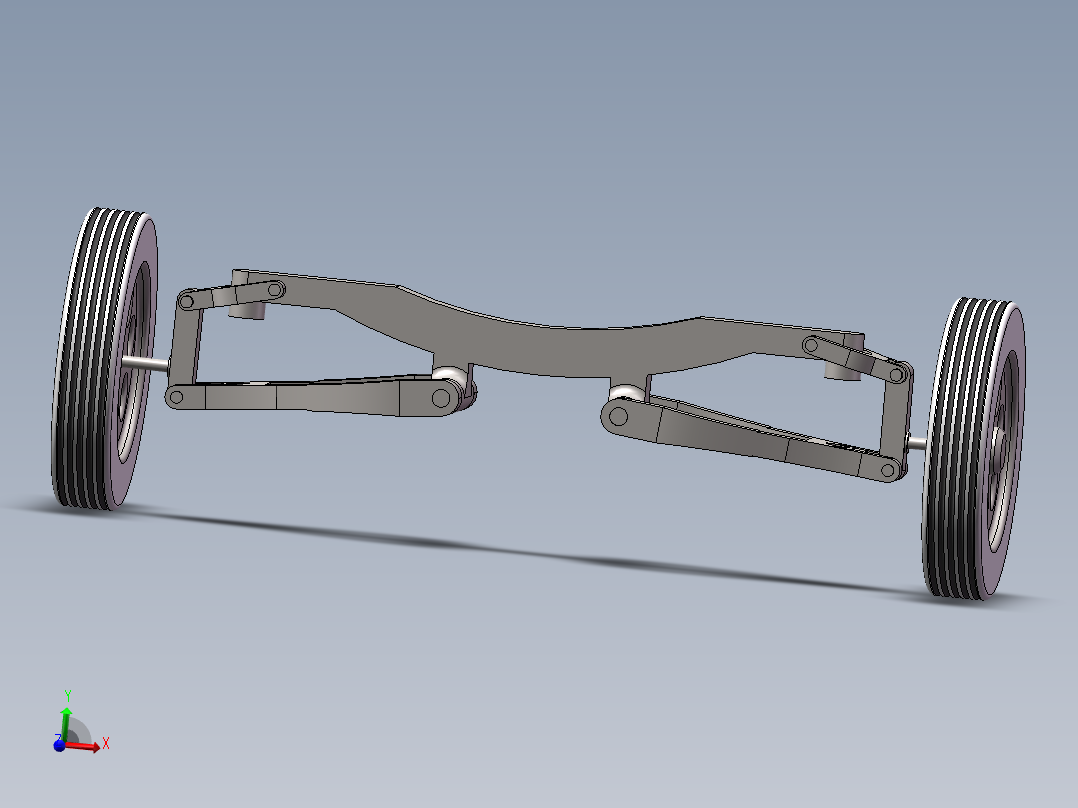Select the white bushing on left lower arm pivot
Screen dimensions: 1078x808
pyautogui.click(x=450, y=375)
